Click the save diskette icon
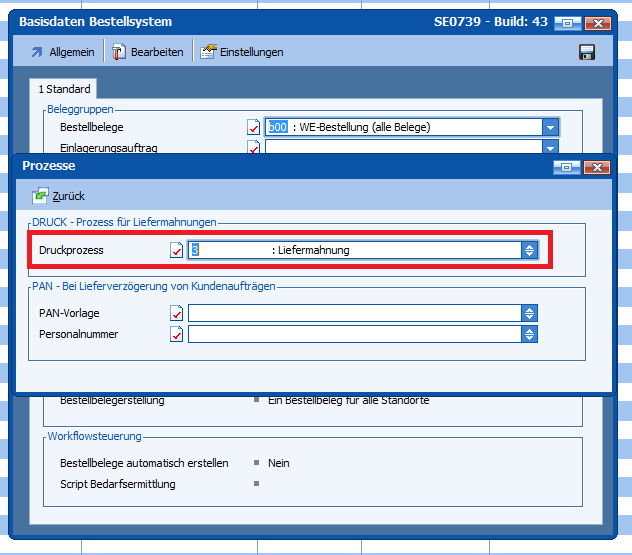632x555 pixels. pyautogui.click(x=587, y=52)
